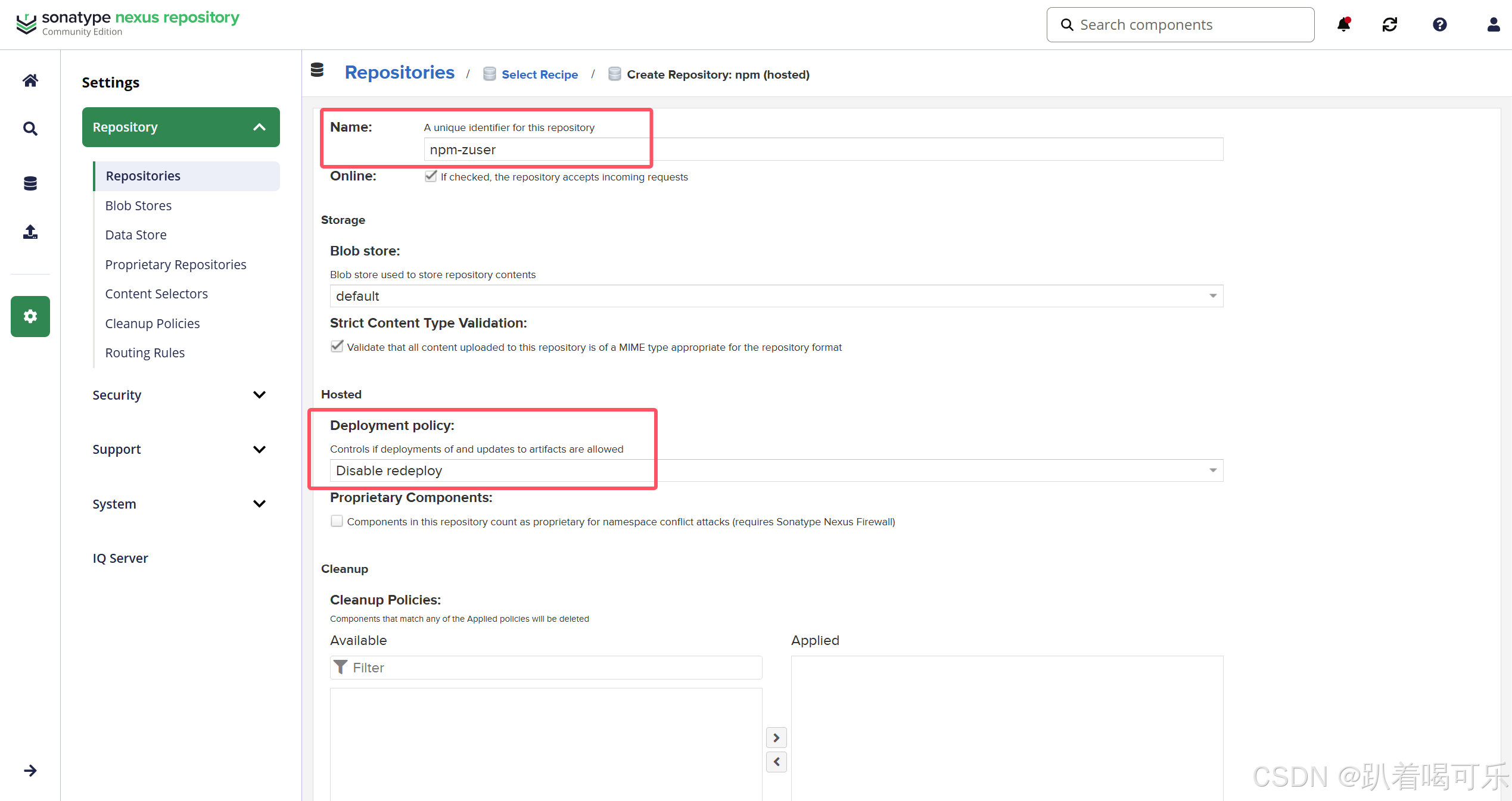
Task: Click the repository Name input field
Action: (823, 149)
